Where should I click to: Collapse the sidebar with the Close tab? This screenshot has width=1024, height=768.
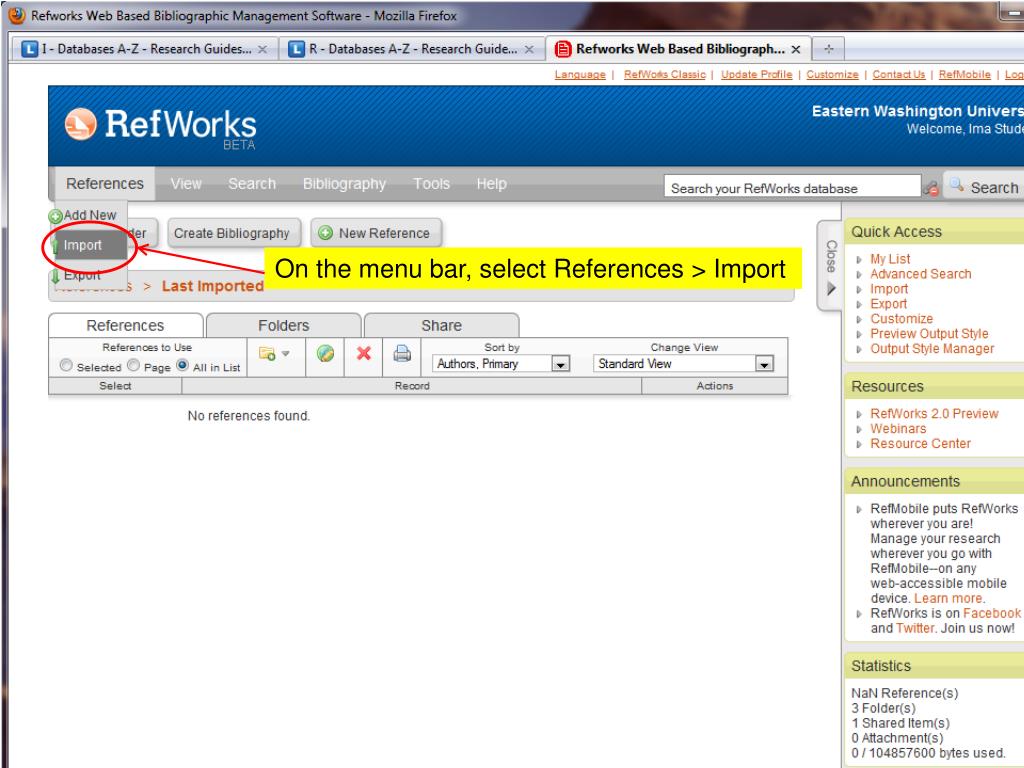[831, 266]
